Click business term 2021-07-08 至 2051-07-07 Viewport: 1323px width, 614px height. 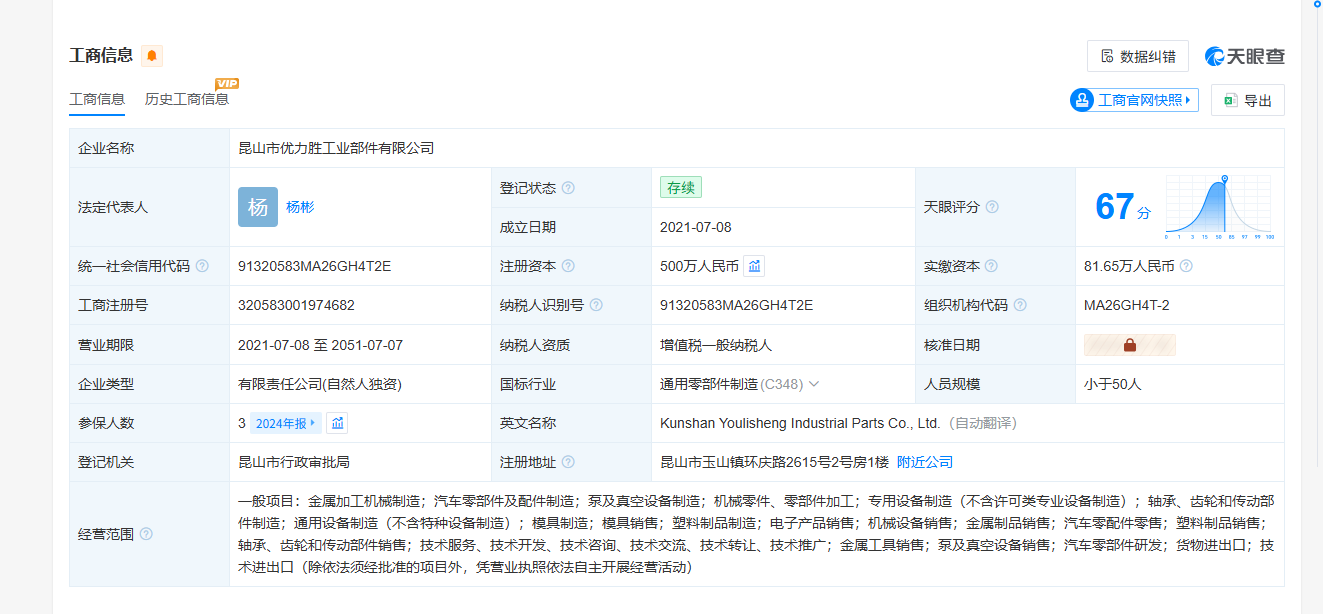320,345
